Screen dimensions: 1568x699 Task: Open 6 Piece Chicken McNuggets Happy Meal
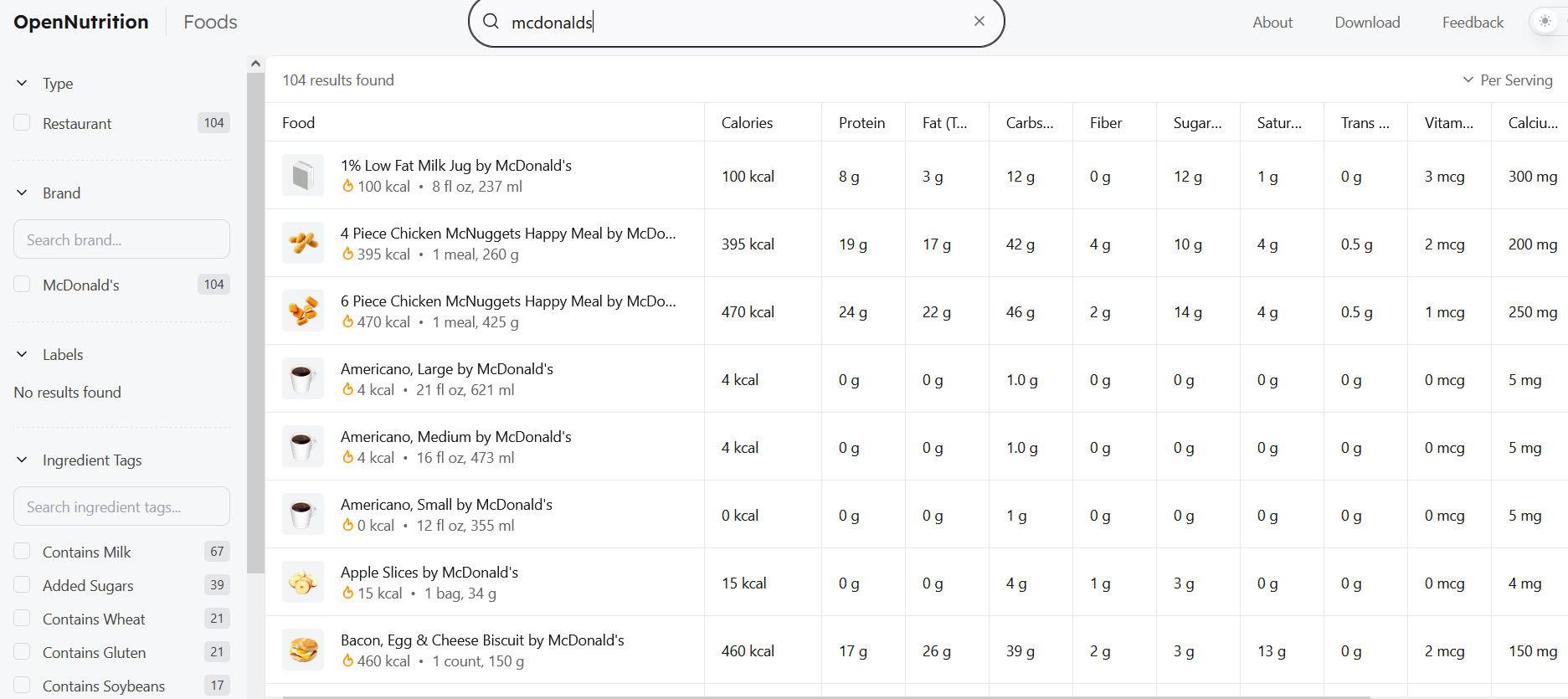pyautogui.click(x=508, y=301)
